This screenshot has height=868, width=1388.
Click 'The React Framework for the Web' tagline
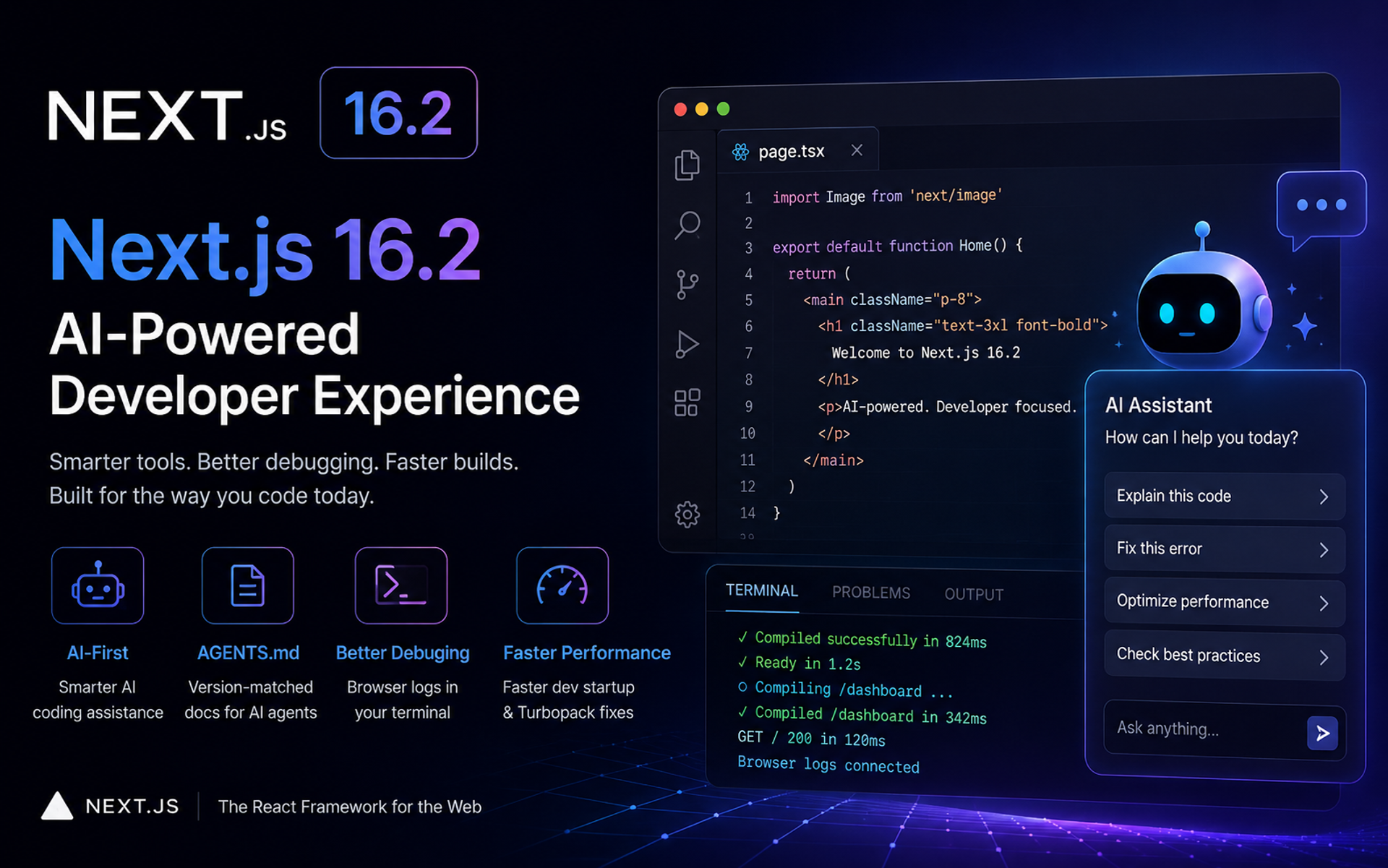[350, 807]
